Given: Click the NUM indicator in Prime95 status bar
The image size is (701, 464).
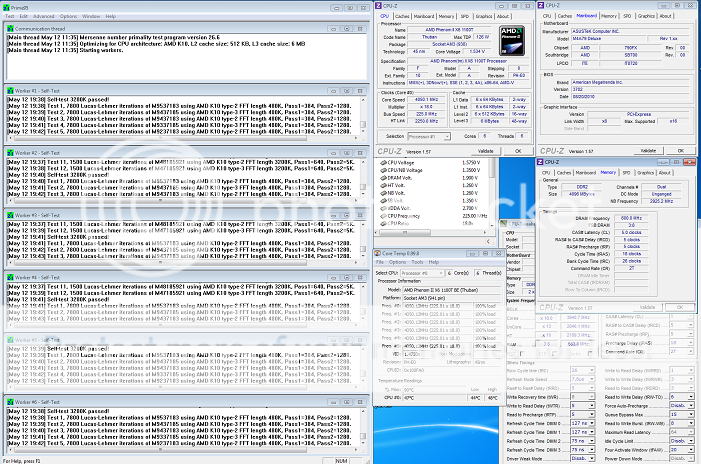Looking at the screenshot, I should coord(341,460).
